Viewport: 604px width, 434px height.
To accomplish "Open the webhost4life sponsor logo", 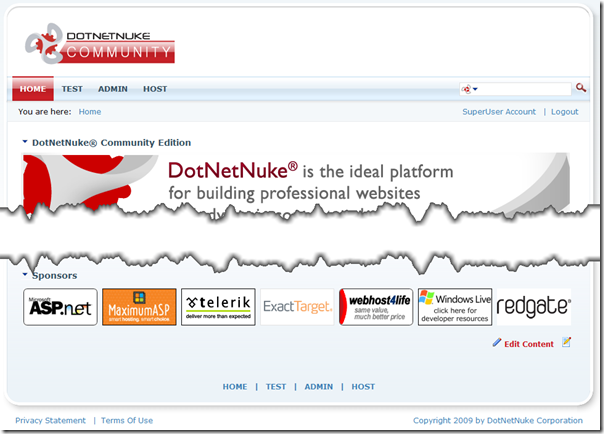I will click(376, 307).
